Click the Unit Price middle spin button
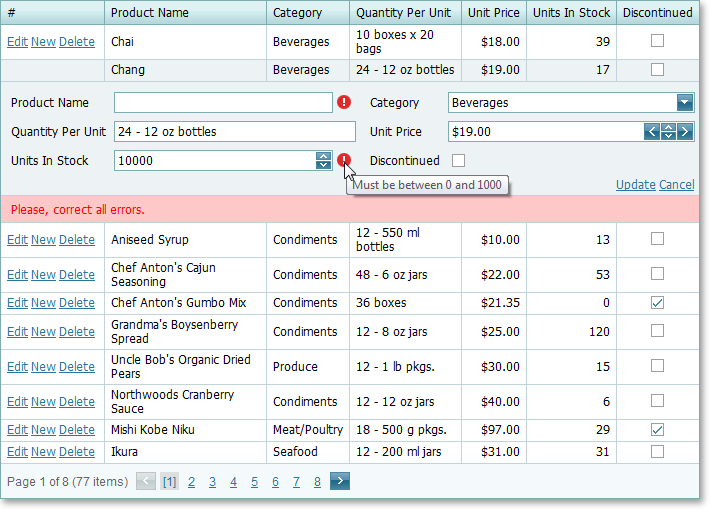713x513 pixels. click(x=668, y=132)
